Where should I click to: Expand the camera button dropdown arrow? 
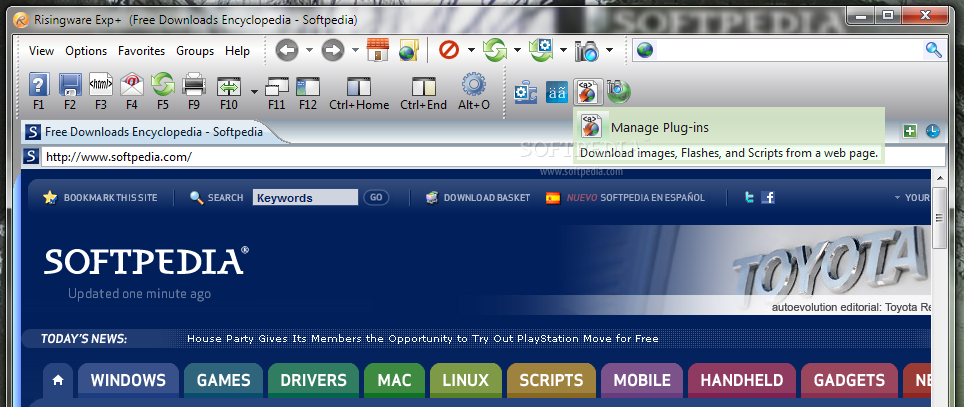pyautogui.click(x=610, y=50)
